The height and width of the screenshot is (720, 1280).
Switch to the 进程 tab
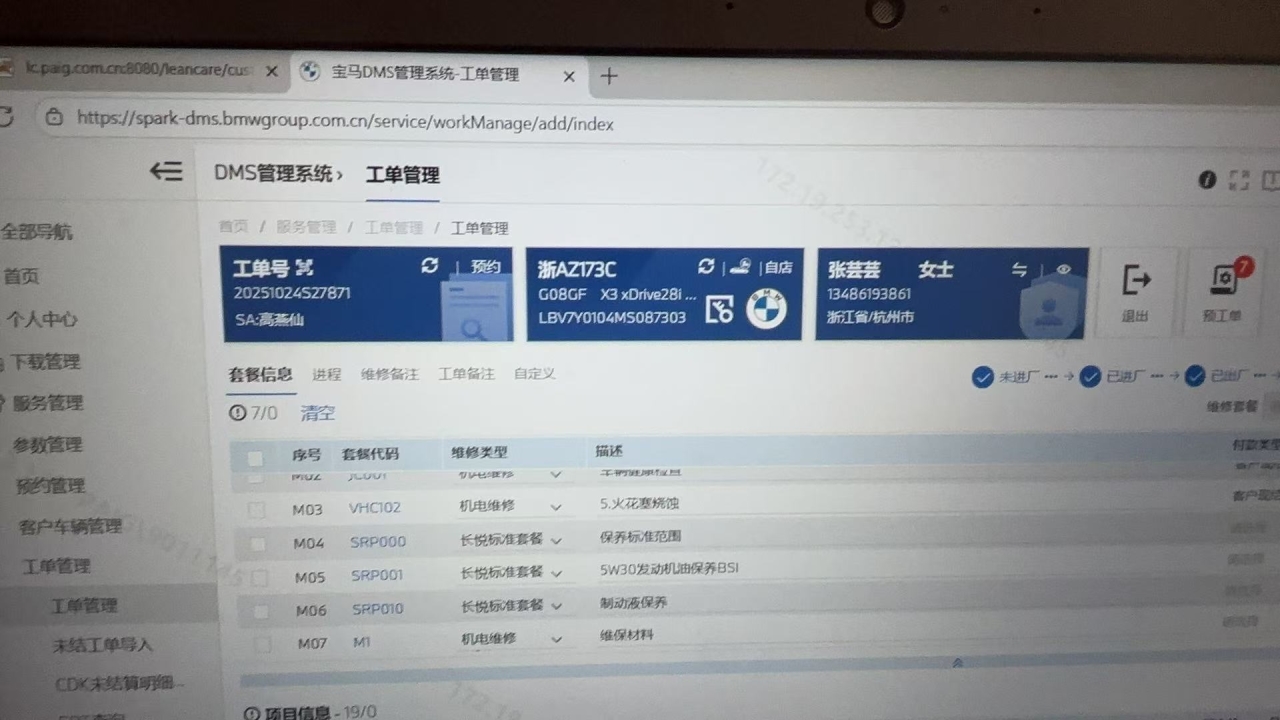[x=326, y=374]
